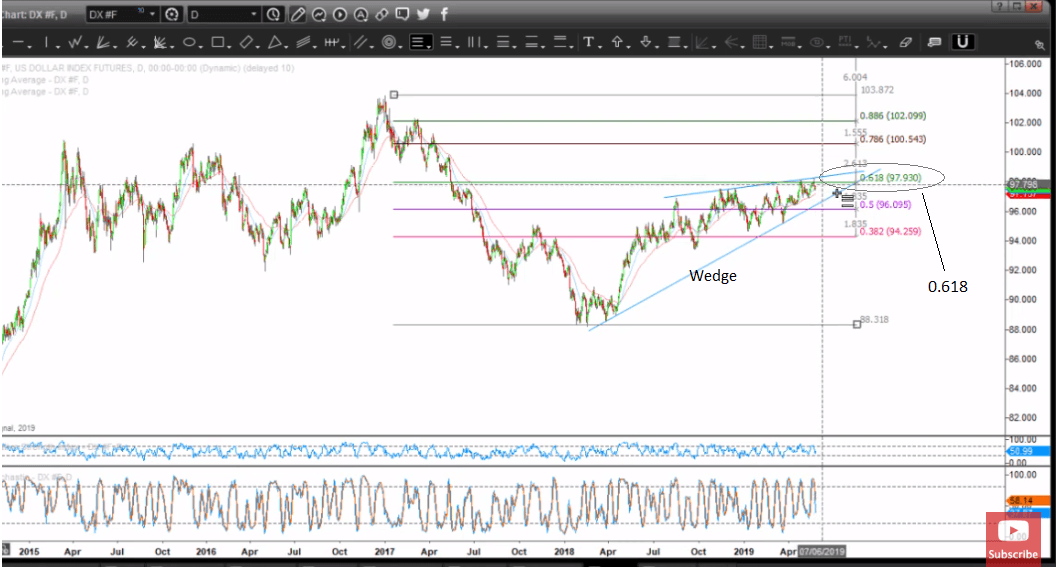Screen dimensions: 1056x567
Task: Share chart via Facebook icon
Action: coord(443,14)
